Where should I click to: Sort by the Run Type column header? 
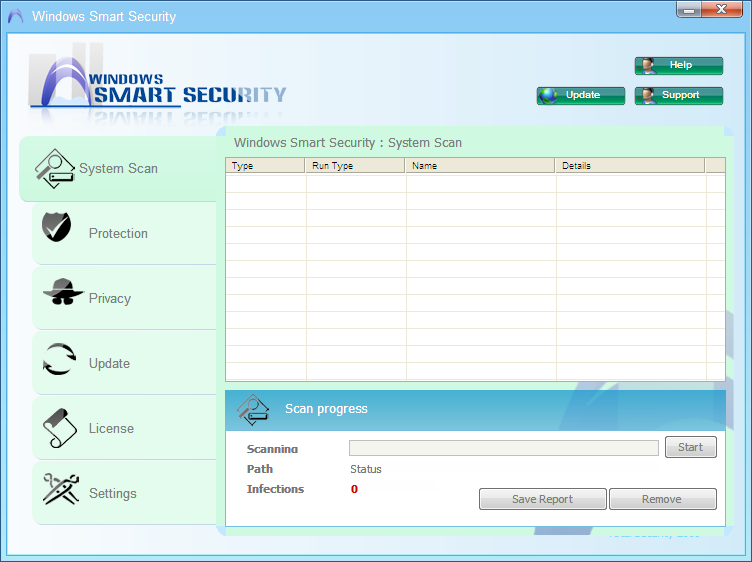tap(355, 166)
